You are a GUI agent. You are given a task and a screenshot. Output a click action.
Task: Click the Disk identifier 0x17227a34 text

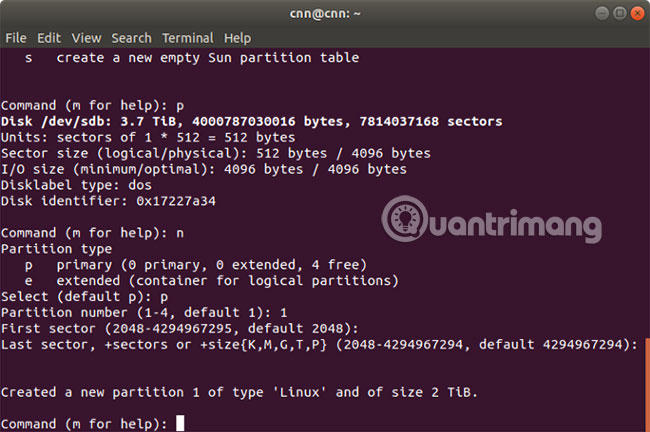click(109, 201)
